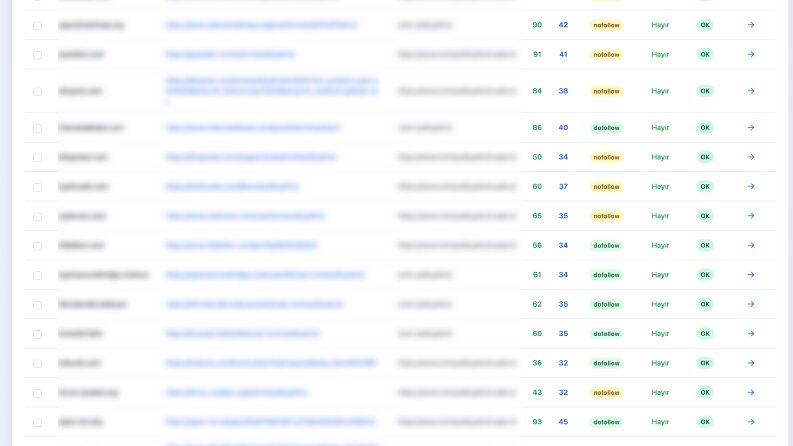Viewport: 793px width, 446px height.
Task: Tick checkbox of row scoring 91 and 41
Action: click(37, 55)
